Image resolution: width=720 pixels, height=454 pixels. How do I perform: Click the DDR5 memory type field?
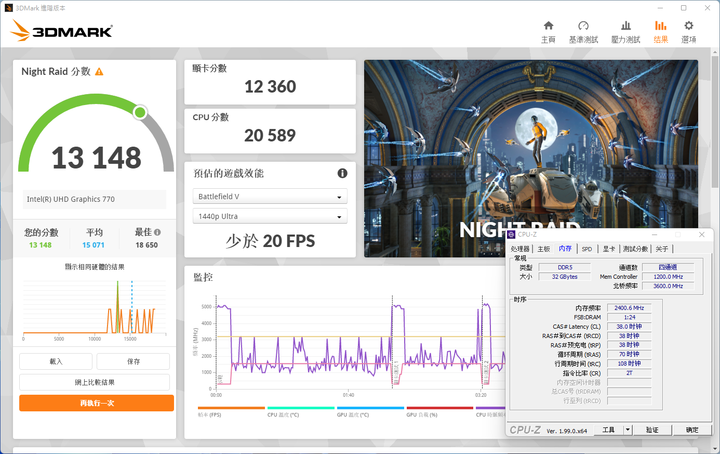pyautogui.click(x=565, y=267)
